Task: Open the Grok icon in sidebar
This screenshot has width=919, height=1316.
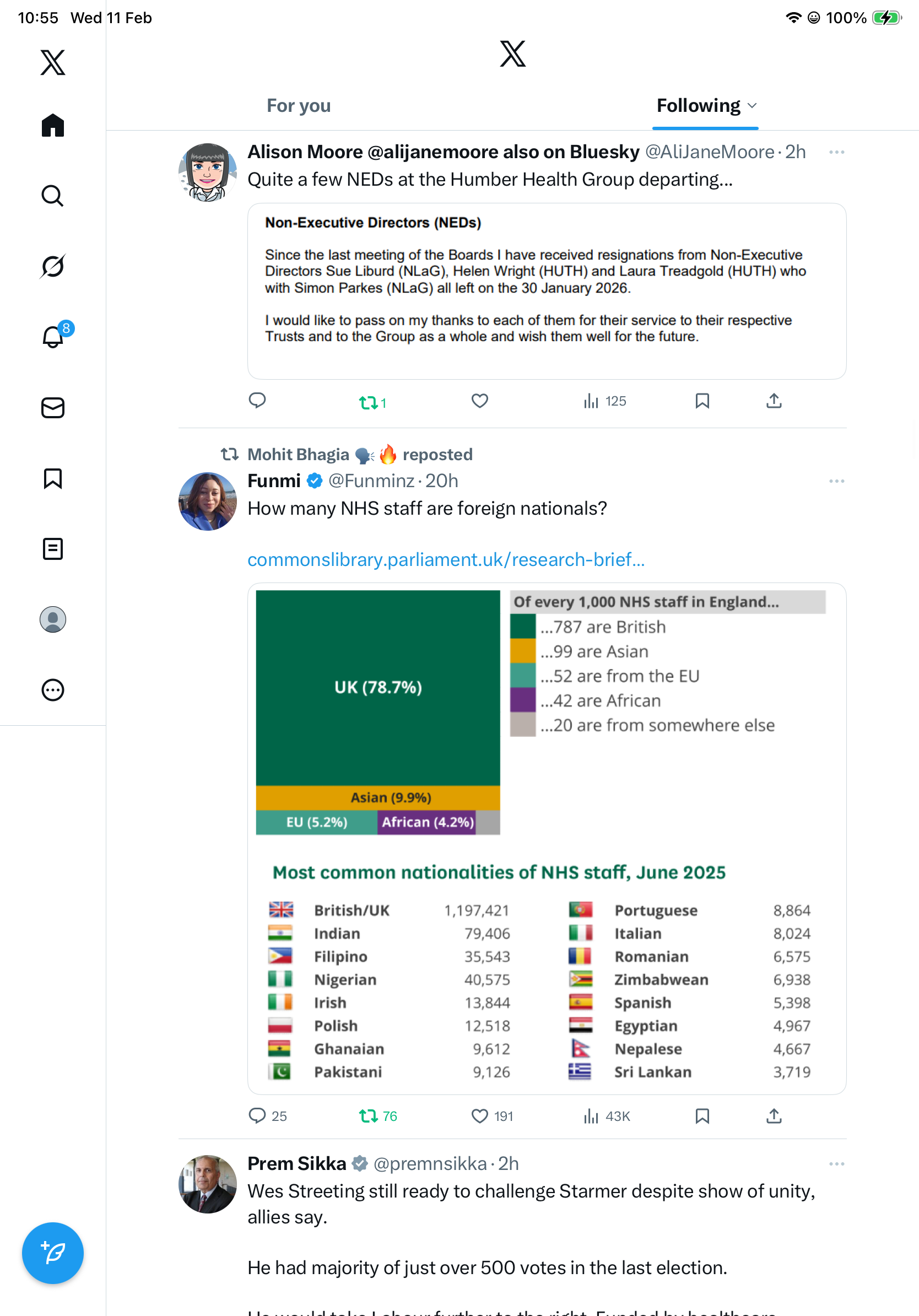Action: 53,267
